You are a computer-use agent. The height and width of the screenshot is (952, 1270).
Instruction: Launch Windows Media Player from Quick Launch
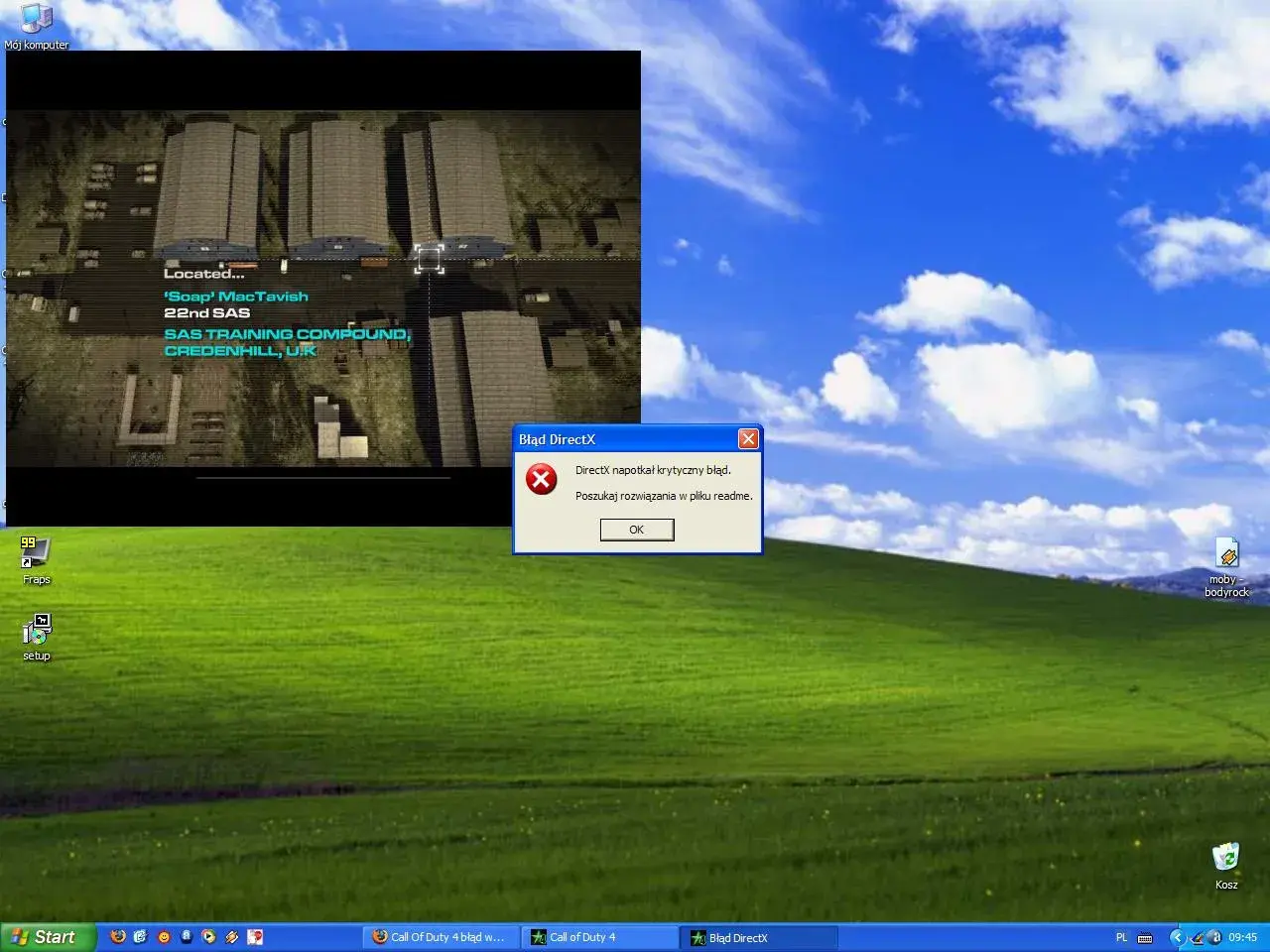tap(208, 936)
